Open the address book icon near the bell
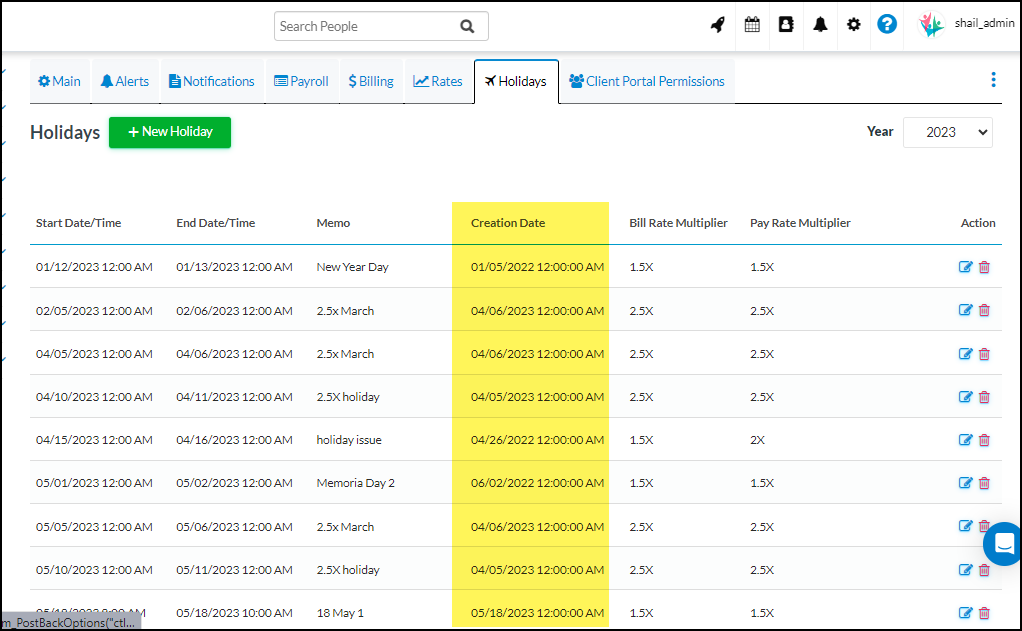 coord(786,24)
